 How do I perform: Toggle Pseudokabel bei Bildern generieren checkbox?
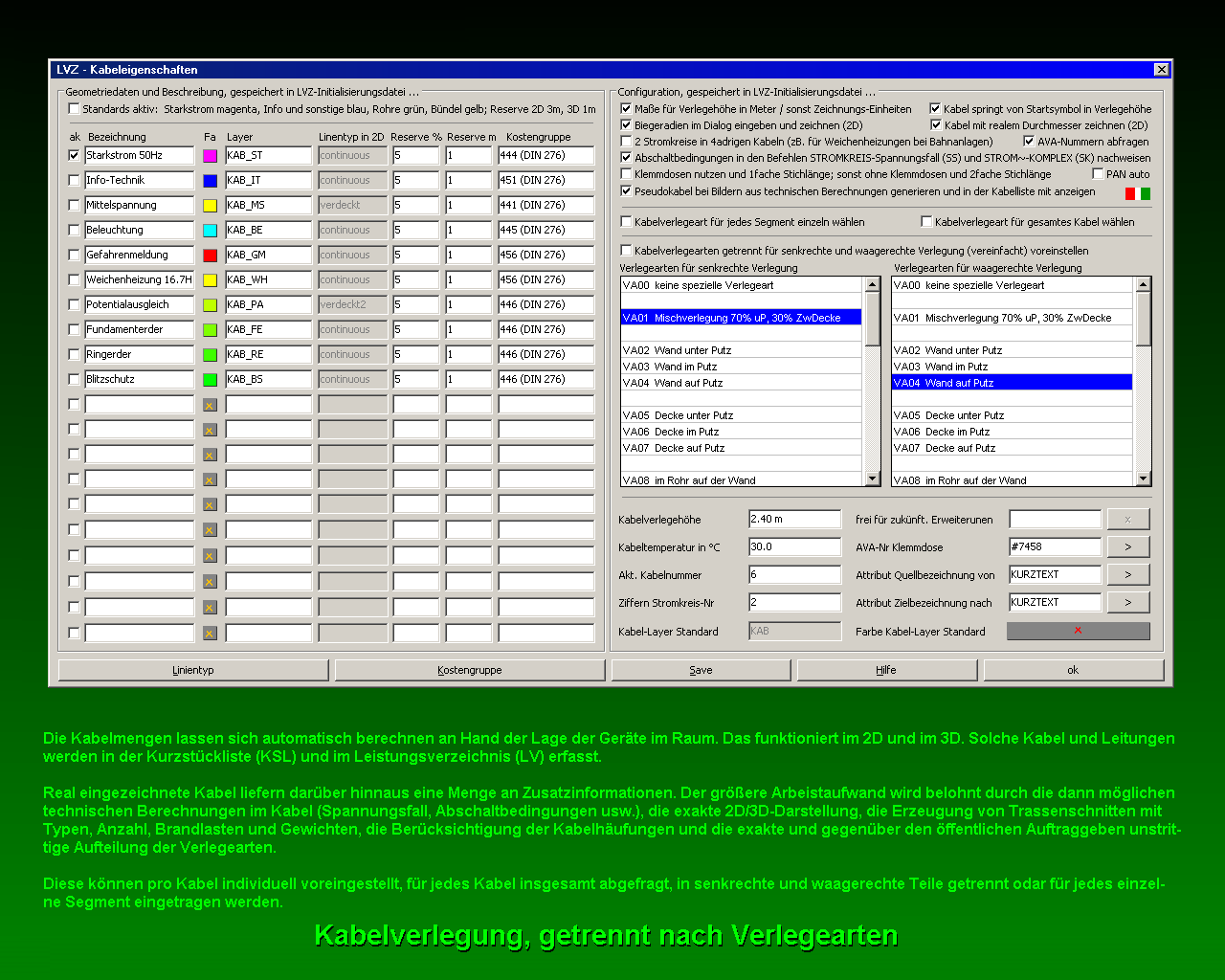[x=626, y=191]
